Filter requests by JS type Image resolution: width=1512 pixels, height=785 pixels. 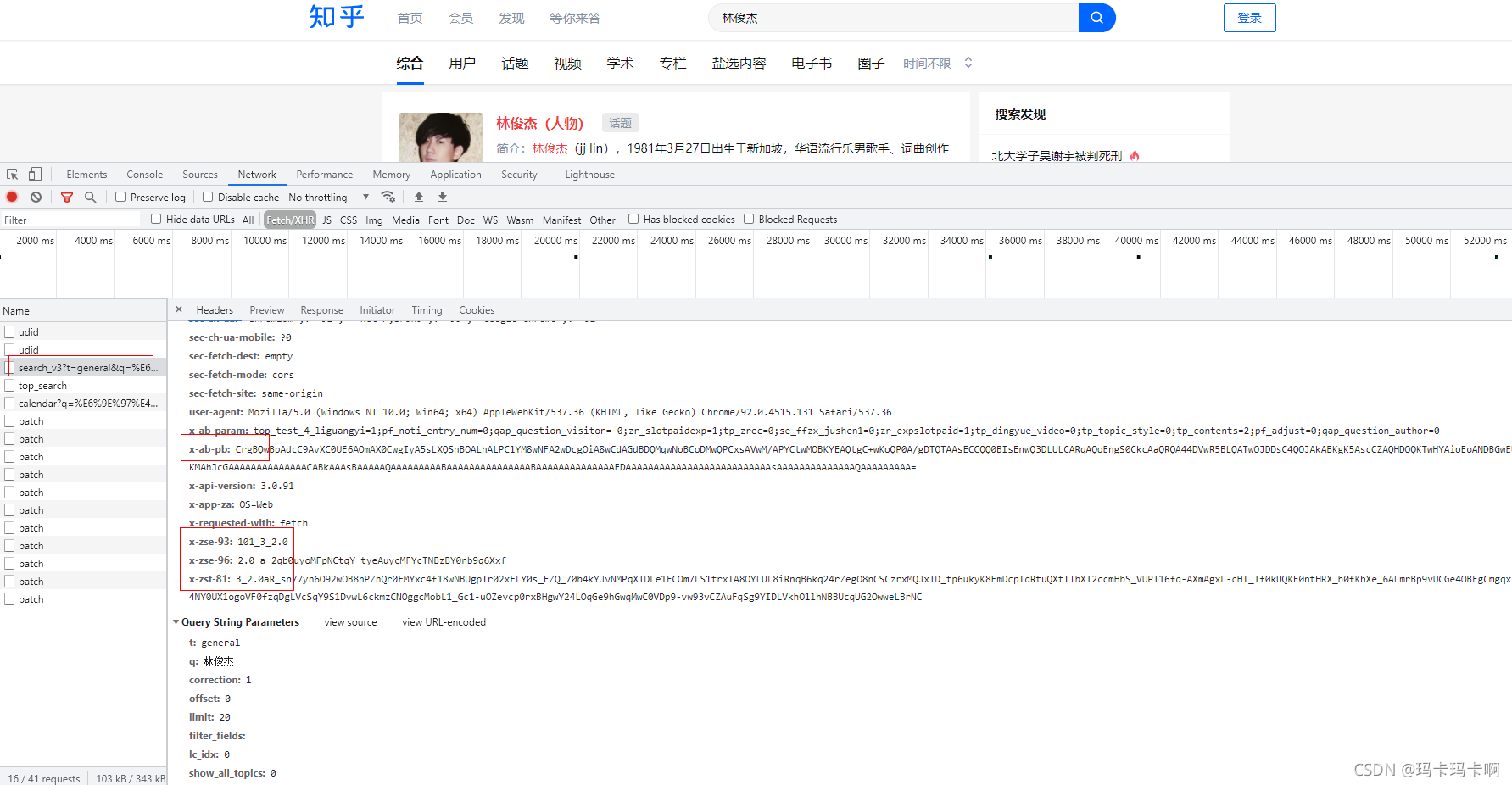[x=327, y=220]
